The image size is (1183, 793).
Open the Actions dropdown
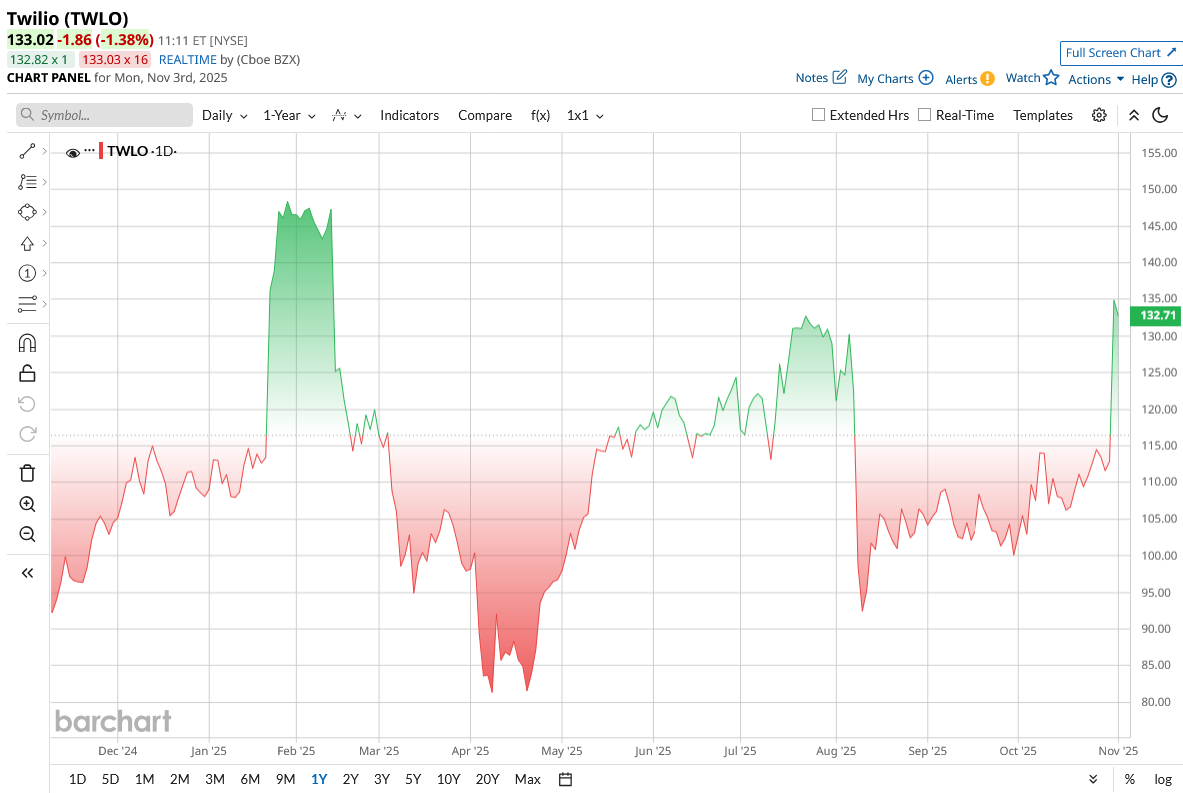[1096, 79]
